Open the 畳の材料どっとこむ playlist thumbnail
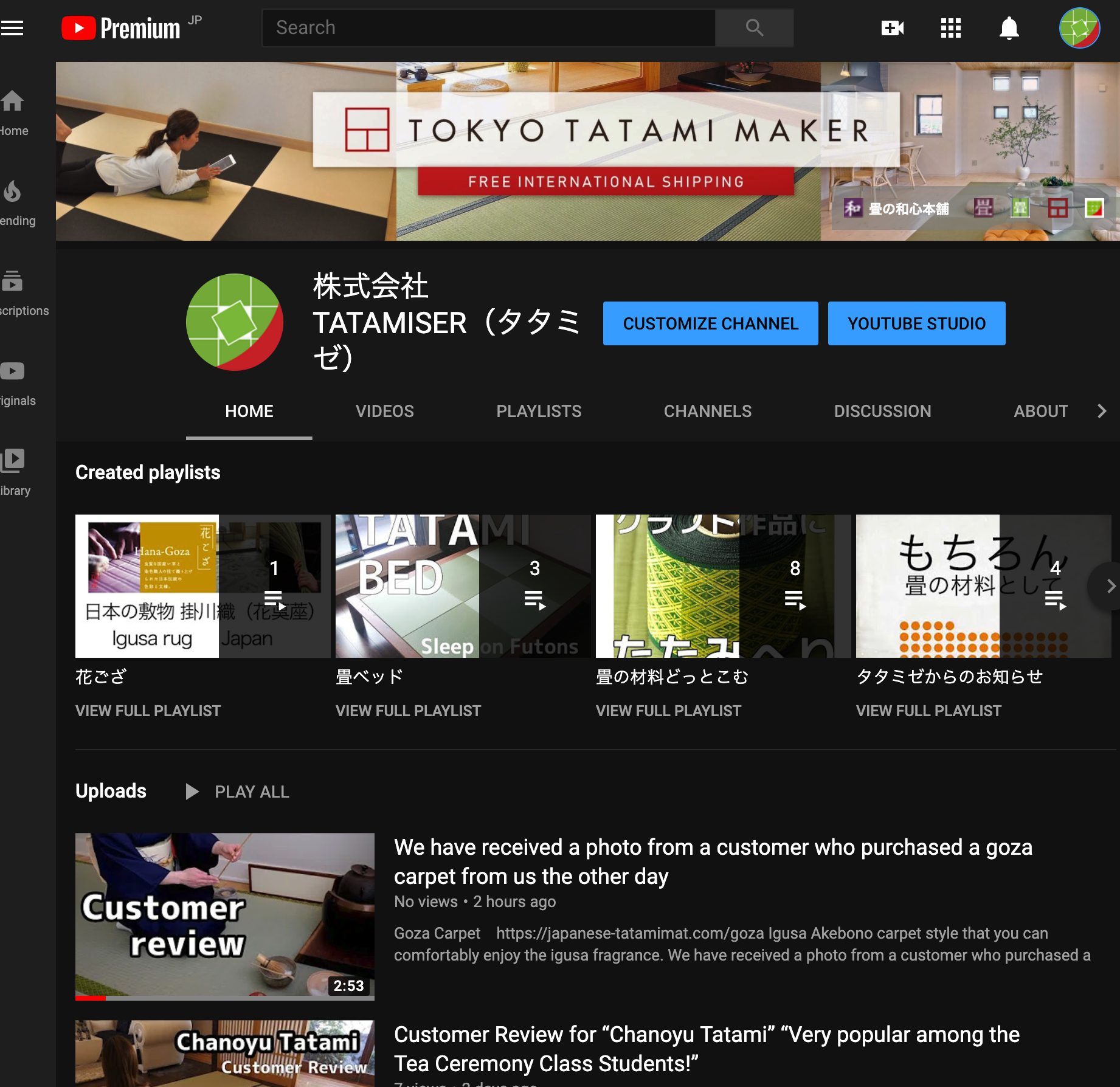 pyautogui.click(x=724, y=586)
